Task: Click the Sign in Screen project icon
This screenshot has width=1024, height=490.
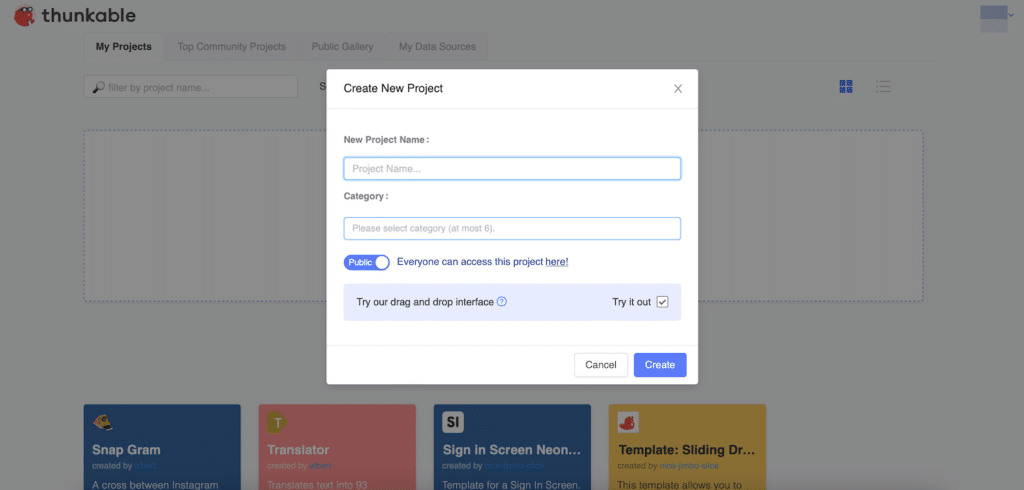Action: [453, 422]
